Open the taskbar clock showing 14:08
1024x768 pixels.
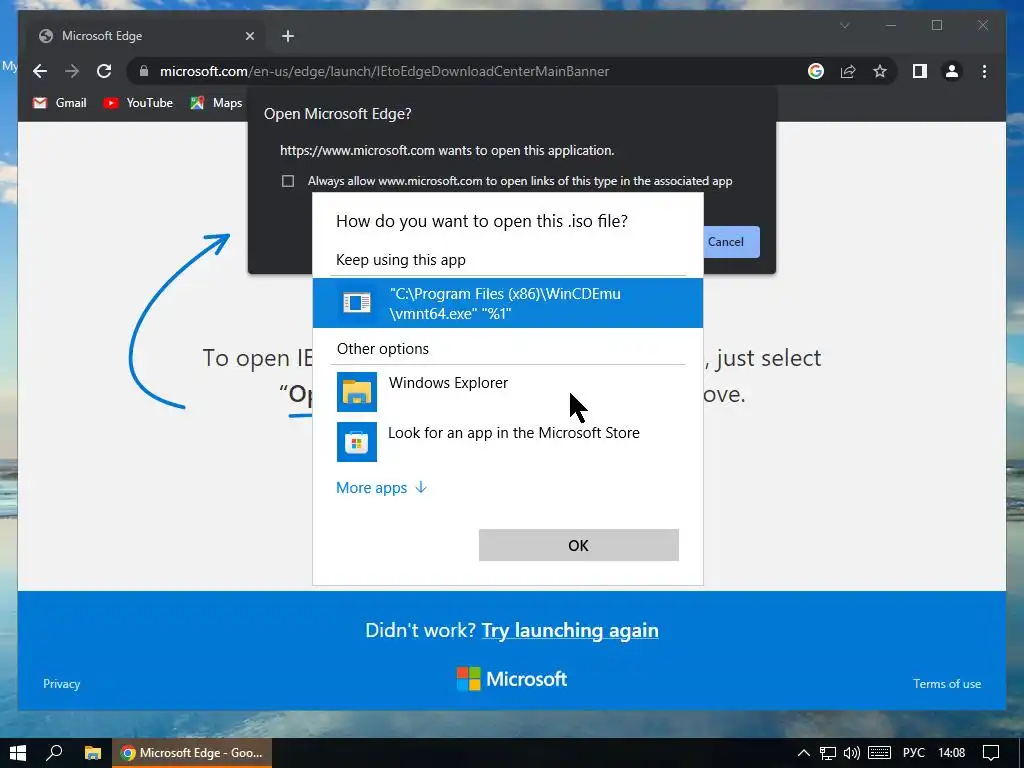[952, 753]
